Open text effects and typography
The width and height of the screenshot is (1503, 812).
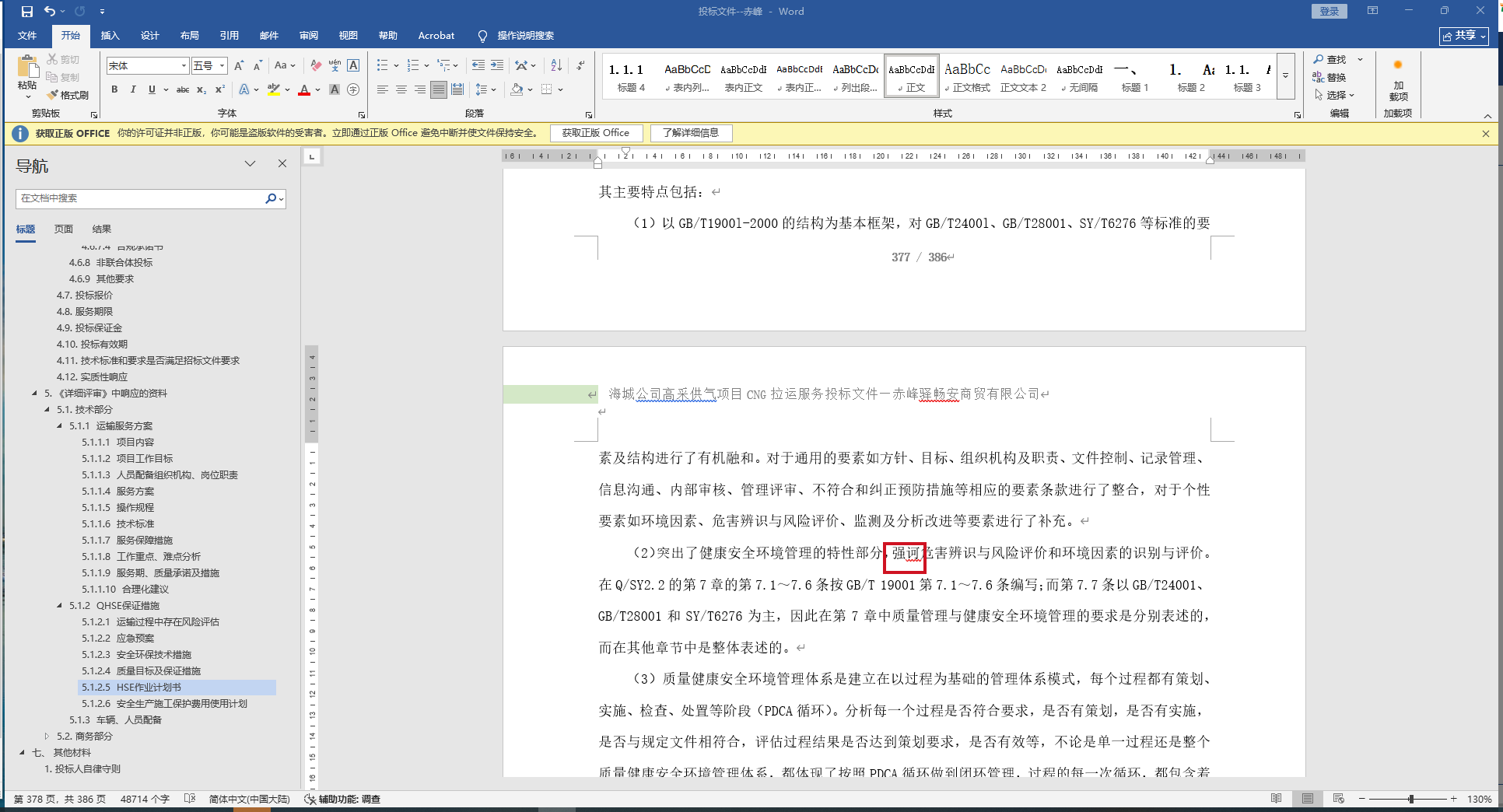click(245, 89)
